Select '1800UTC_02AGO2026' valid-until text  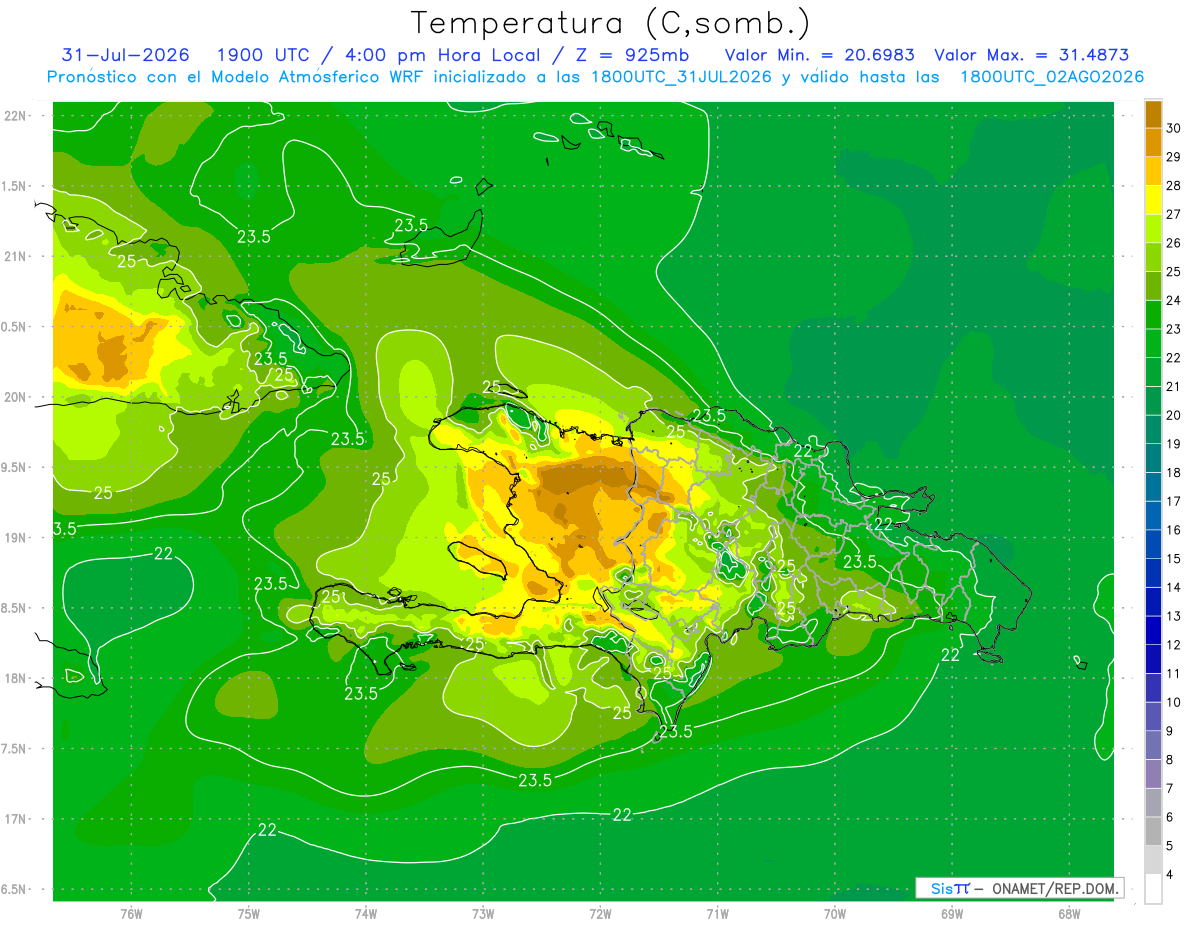pyautogui.click(x=1052, y=77)
